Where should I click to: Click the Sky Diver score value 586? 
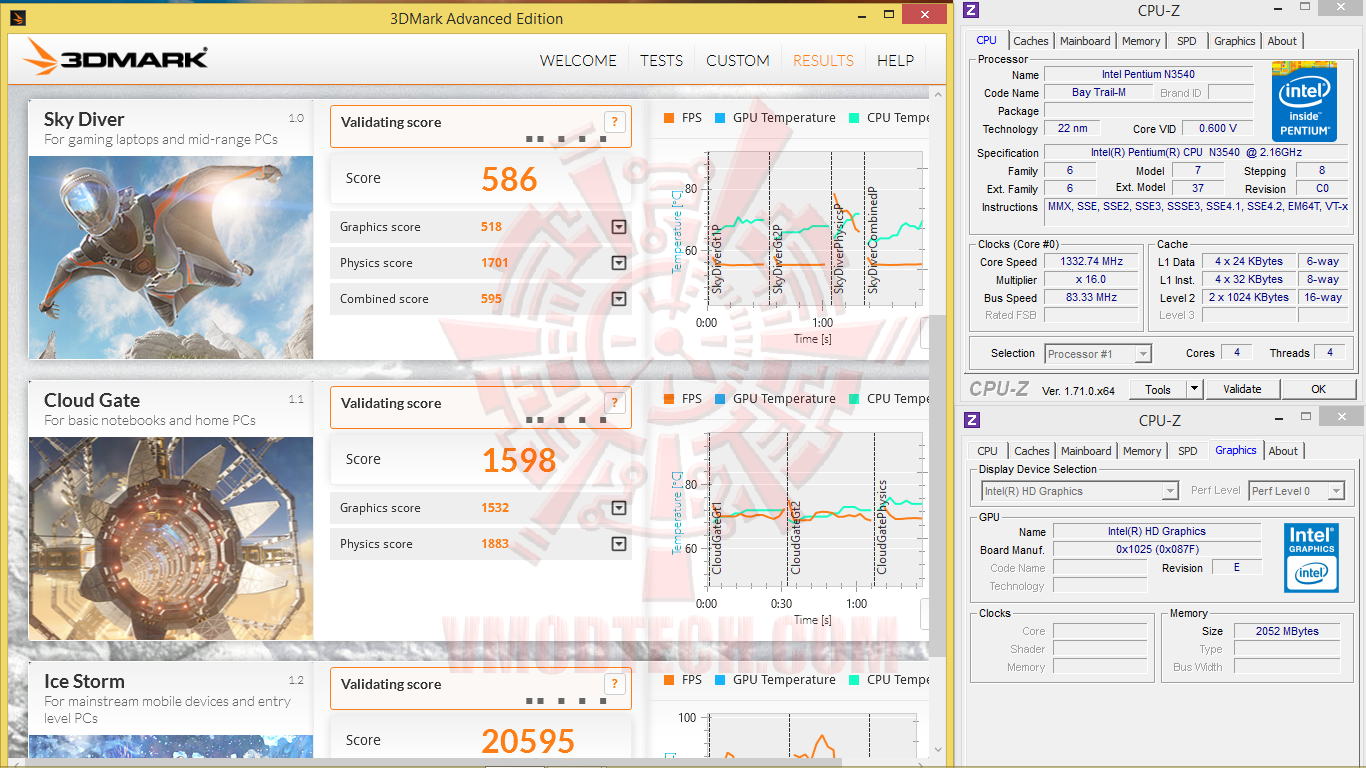coord(509,179)
